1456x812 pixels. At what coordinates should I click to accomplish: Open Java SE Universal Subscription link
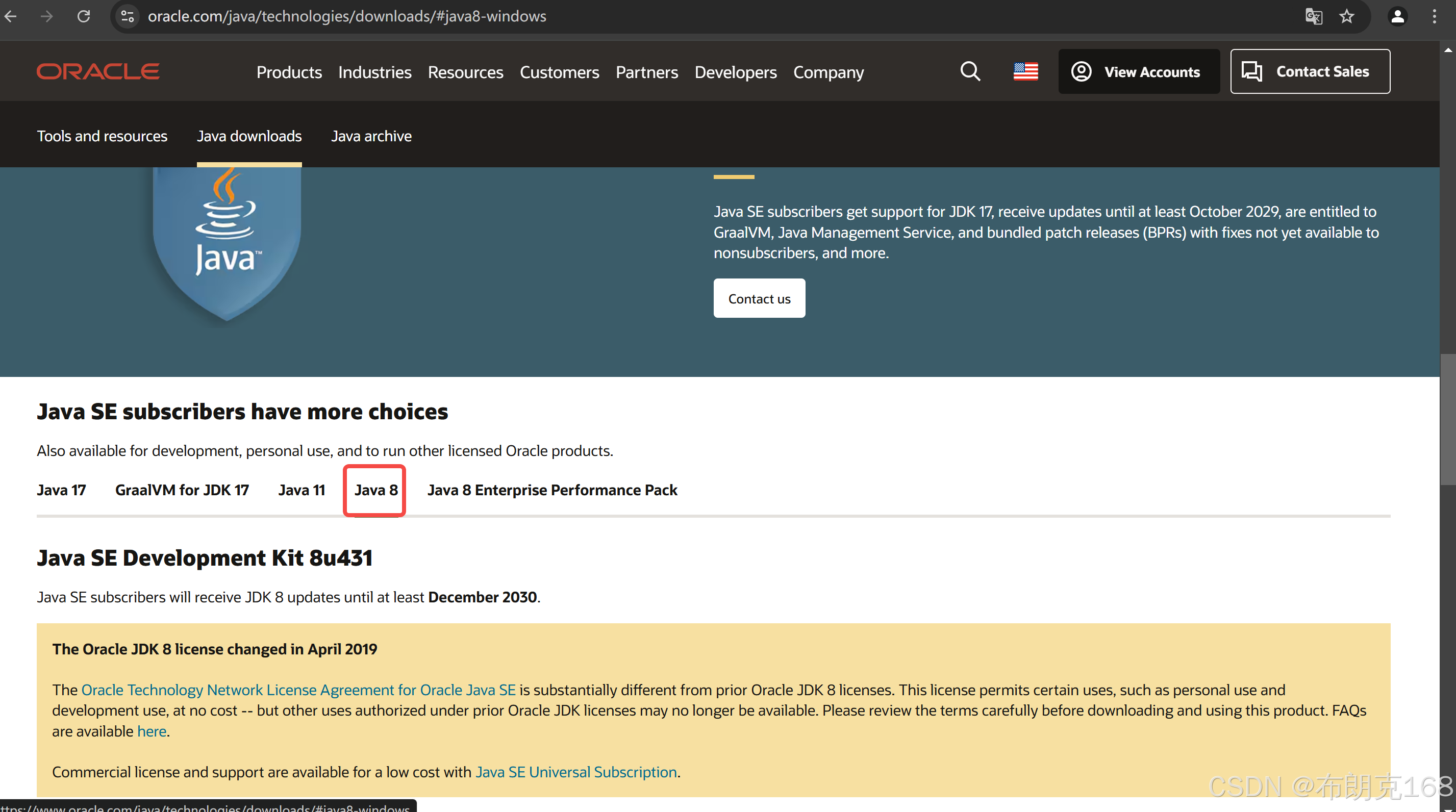pyautogui.click(x=576, y=772)
